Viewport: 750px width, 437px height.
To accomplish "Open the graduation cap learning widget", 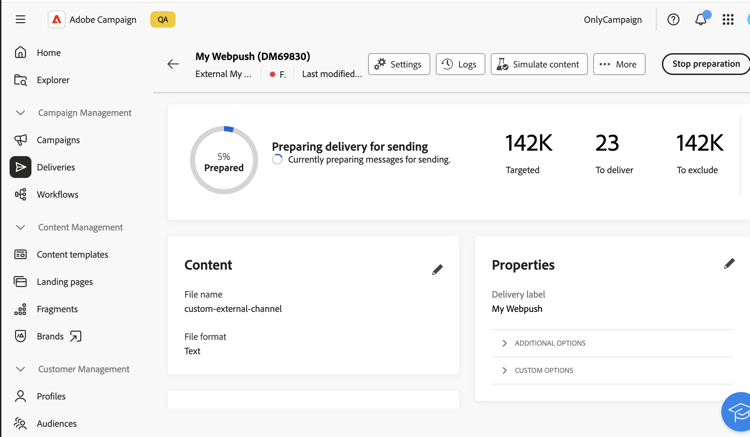I will [739, 412].
